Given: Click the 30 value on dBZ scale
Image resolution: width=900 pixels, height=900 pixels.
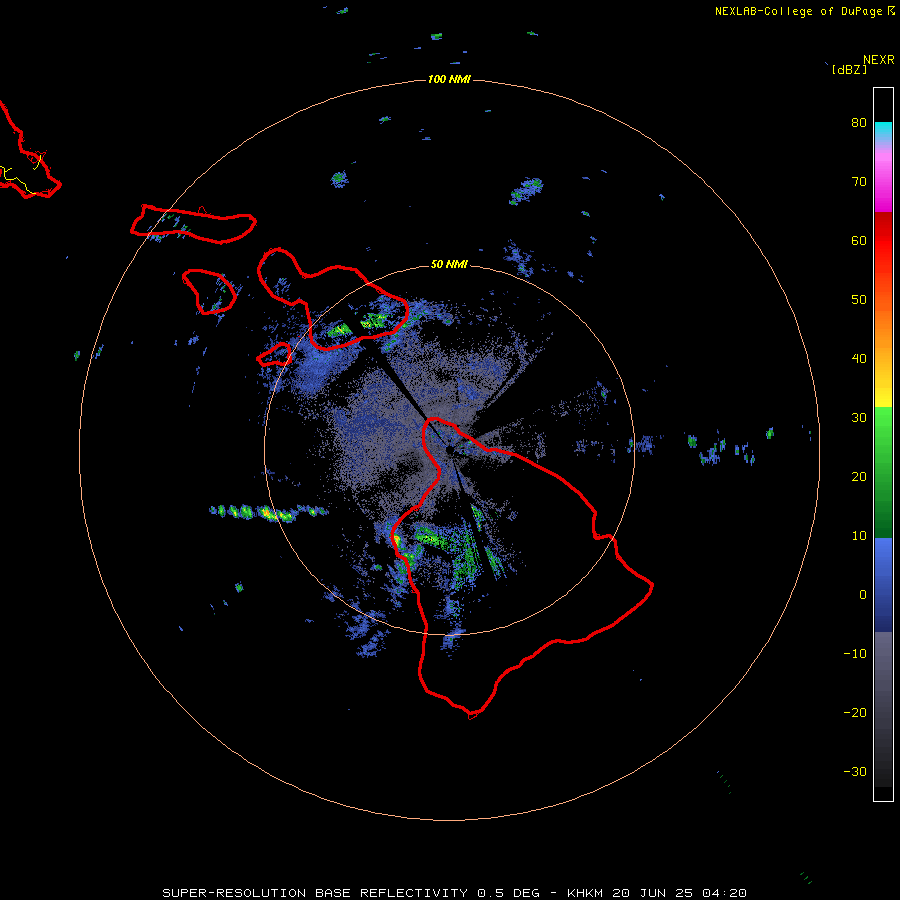Looking at the screenshot, I should pos(859,418).
